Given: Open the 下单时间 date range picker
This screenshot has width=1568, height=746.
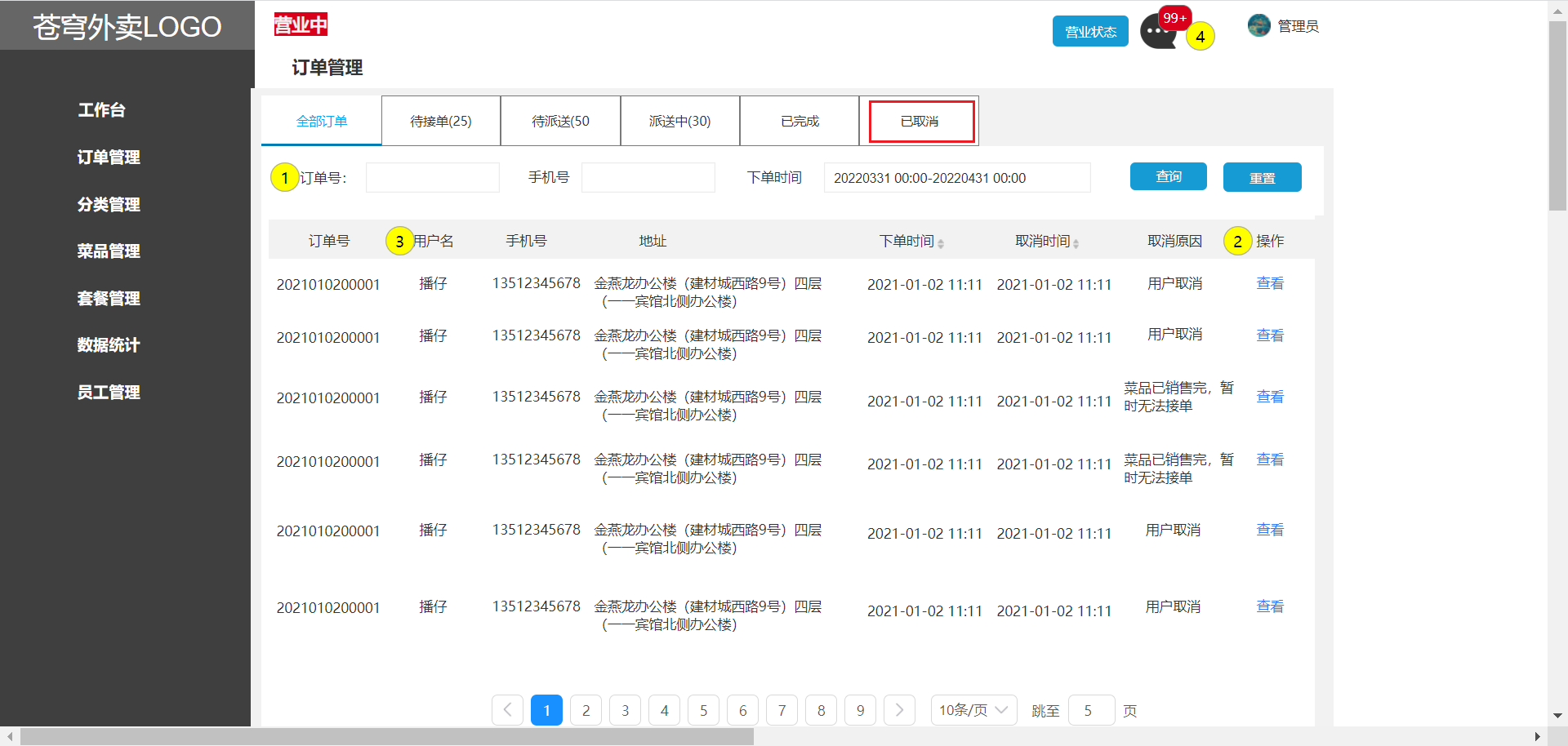Looking at the screenshot, I should click(956, 178).
